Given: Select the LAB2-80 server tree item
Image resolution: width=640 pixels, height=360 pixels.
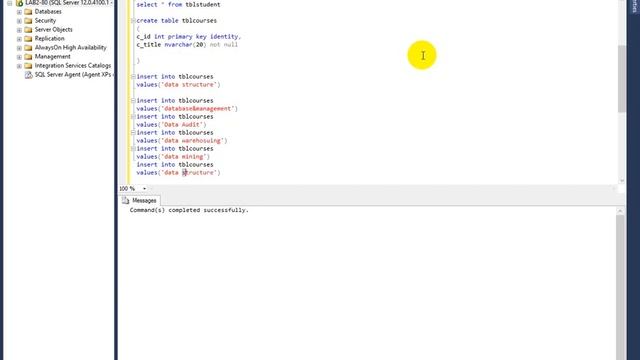Looking at the screenshot, I should tap(69, 3).
